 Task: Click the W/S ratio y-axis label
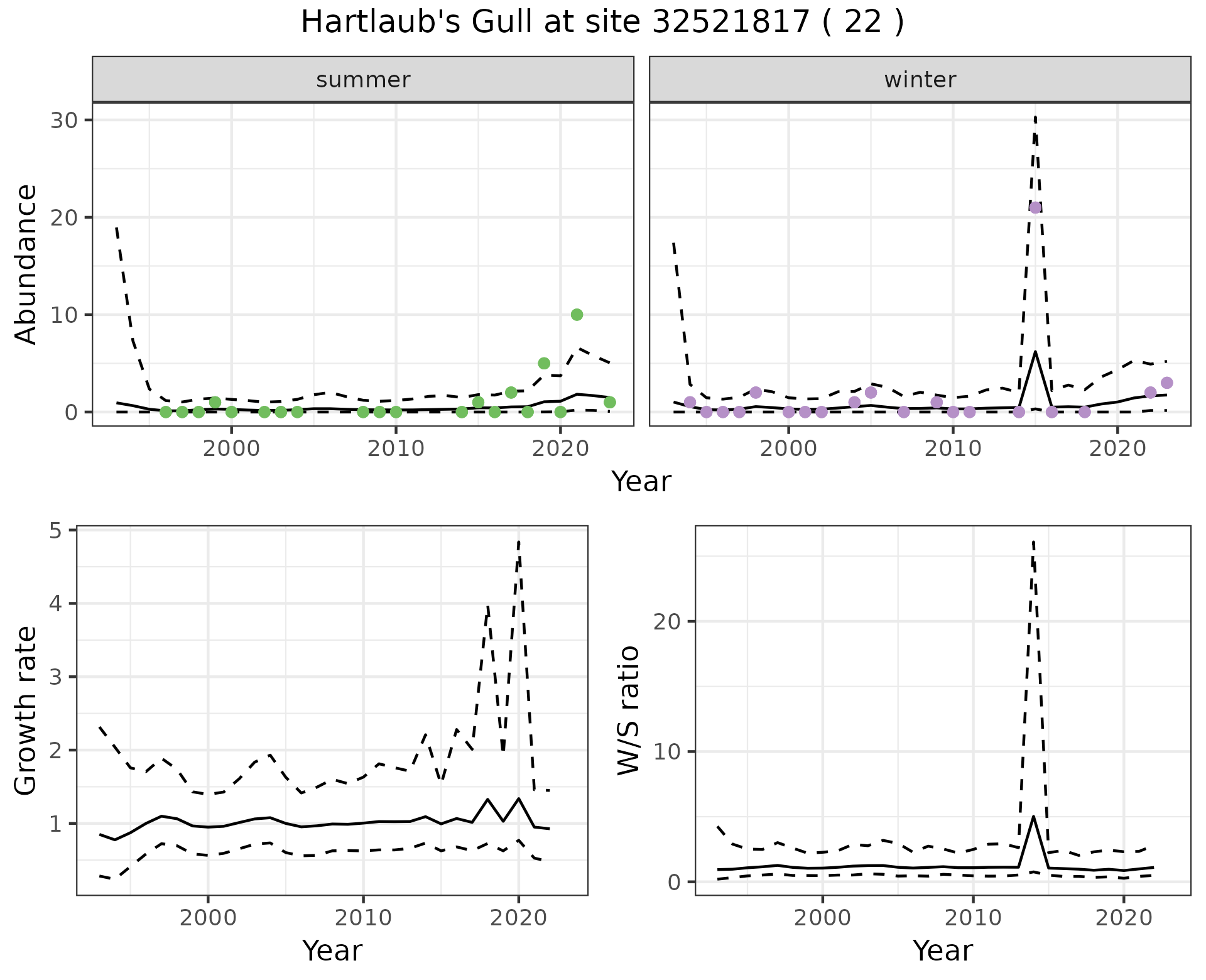coord(629,710)
